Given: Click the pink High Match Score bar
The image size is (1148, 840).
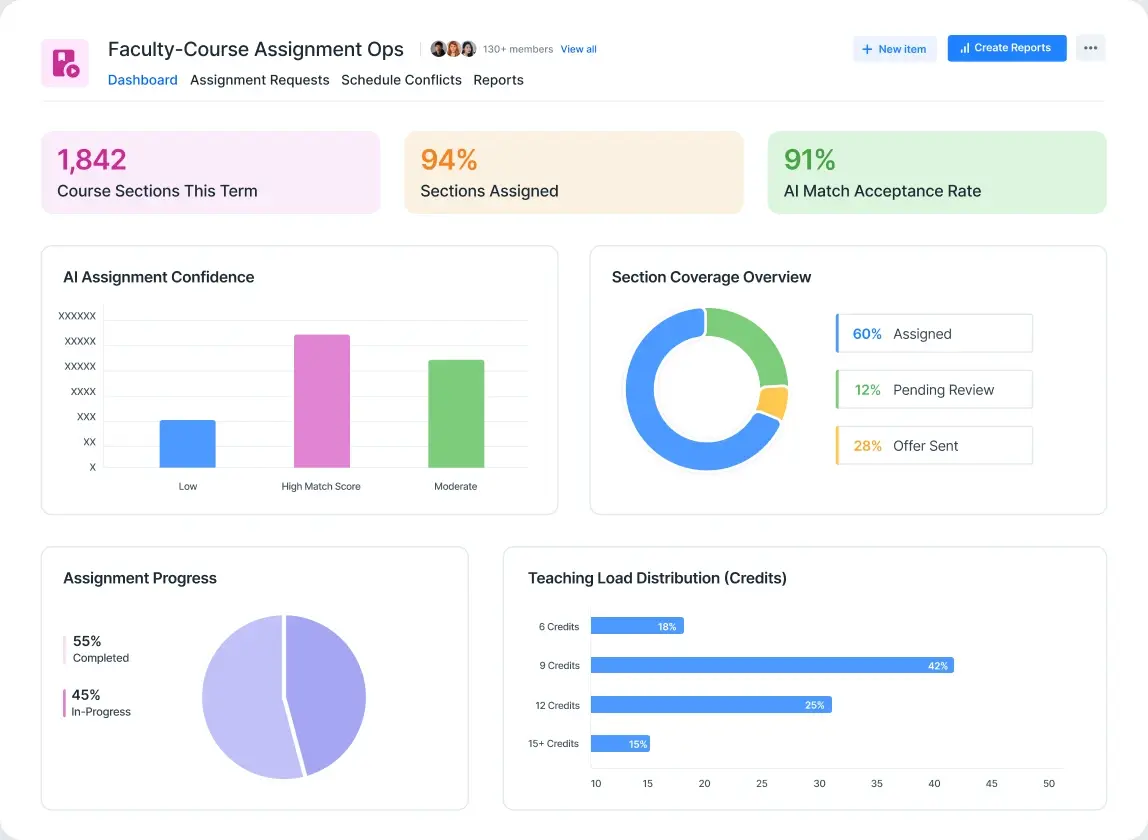Looking at the screenshot, I should click(x=322, y=401).
